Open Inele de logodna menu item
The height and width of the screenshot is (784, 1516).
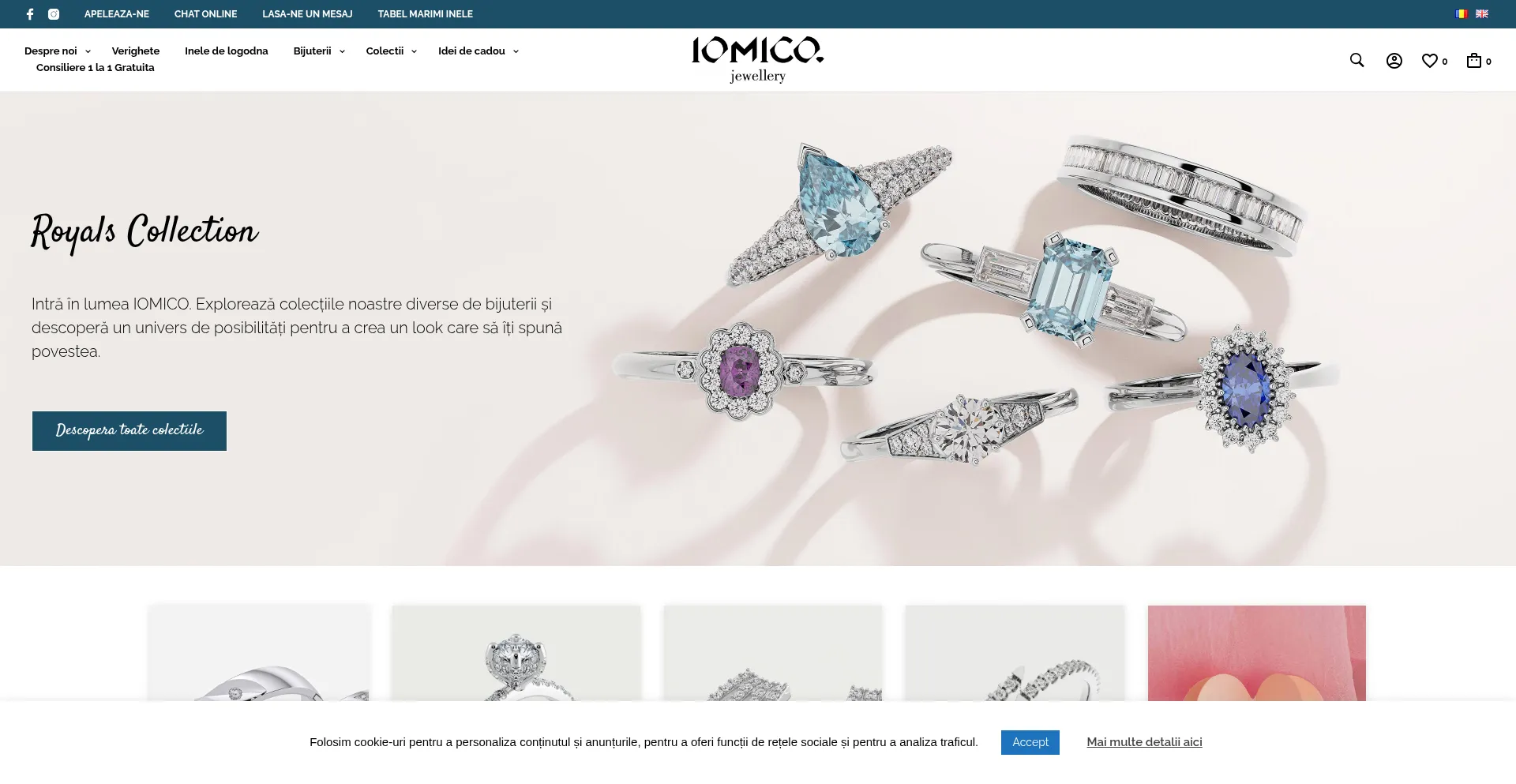coord(227,51)
